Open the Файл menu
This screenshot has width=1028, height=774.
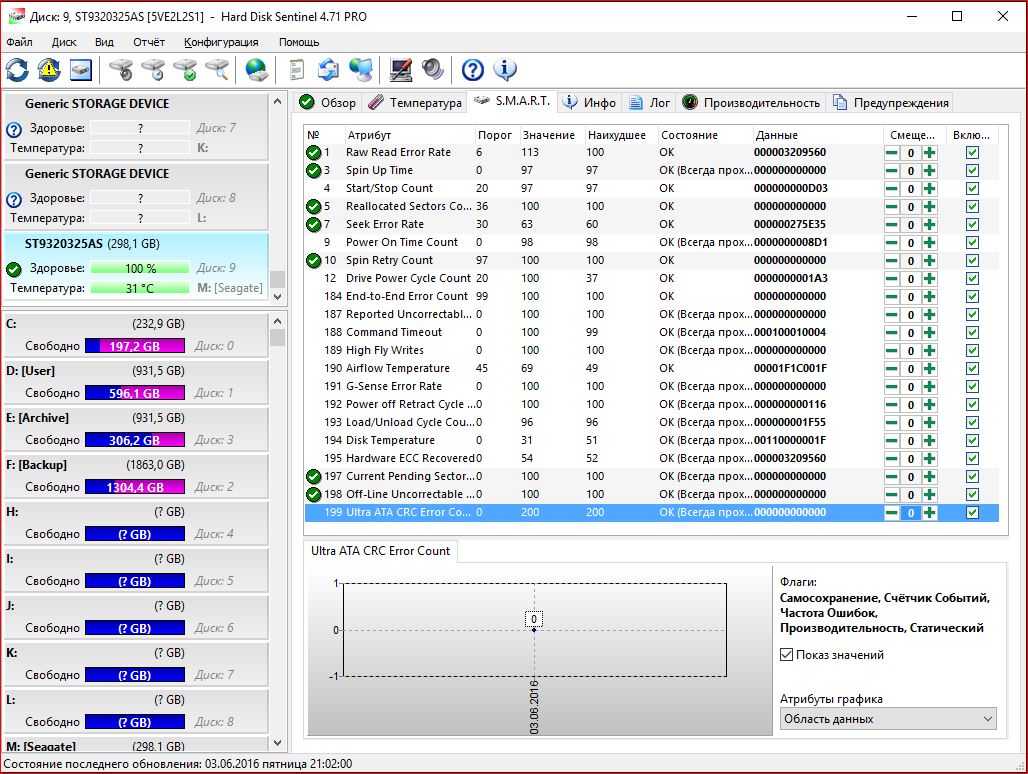[x=19, y=42]
